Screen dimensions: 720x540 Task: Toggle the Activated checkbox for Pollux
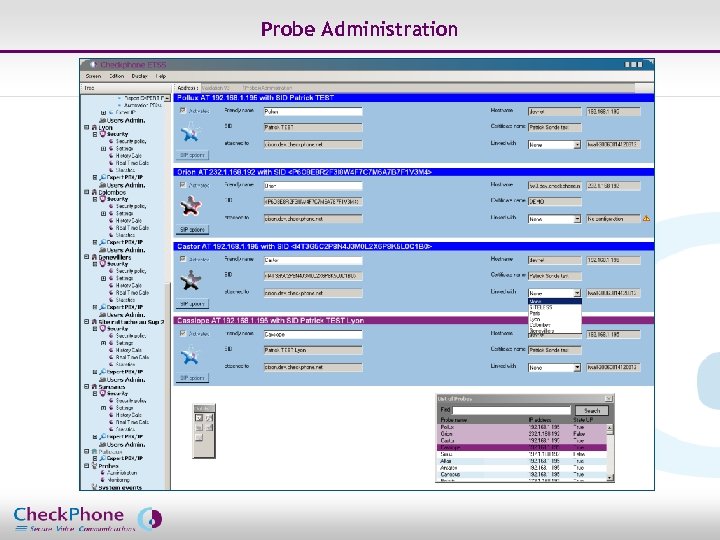(183, 111)
